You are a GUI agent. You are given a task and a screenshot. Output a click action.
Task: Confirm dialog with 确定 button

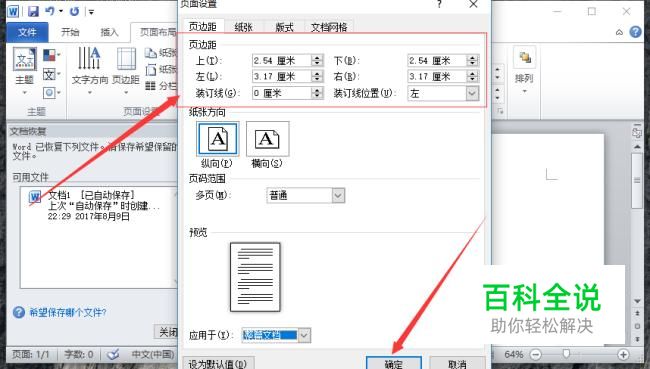tap(393, 363)
